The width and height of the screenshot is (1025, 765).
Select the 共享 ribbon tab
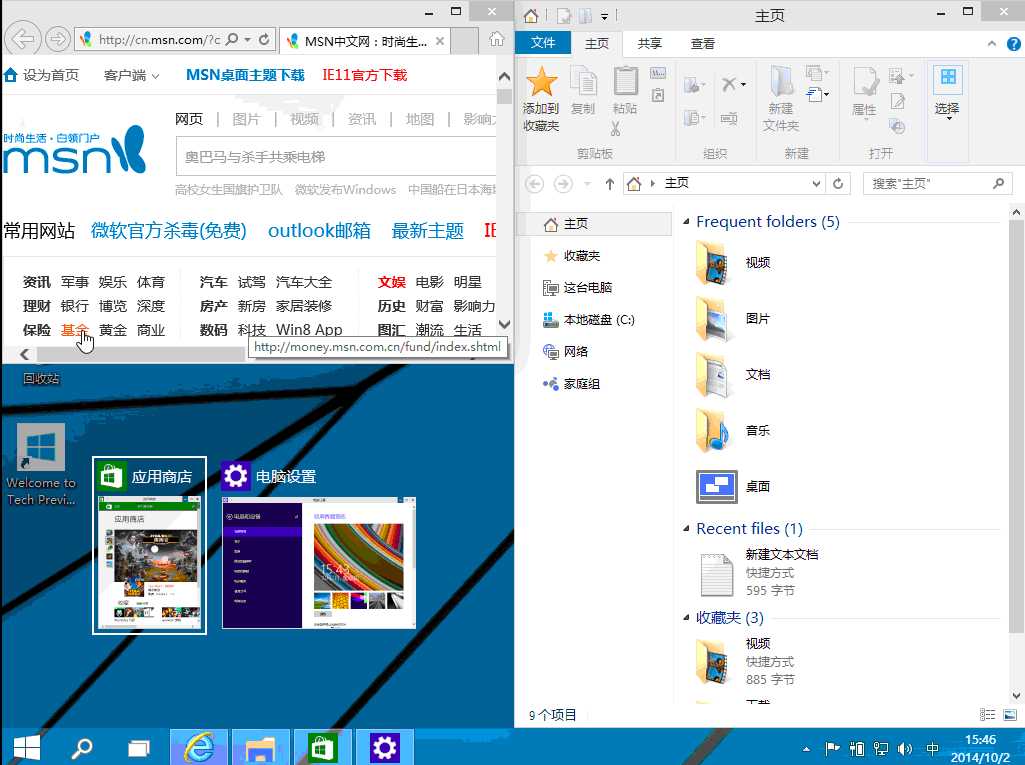pos(650,44)
